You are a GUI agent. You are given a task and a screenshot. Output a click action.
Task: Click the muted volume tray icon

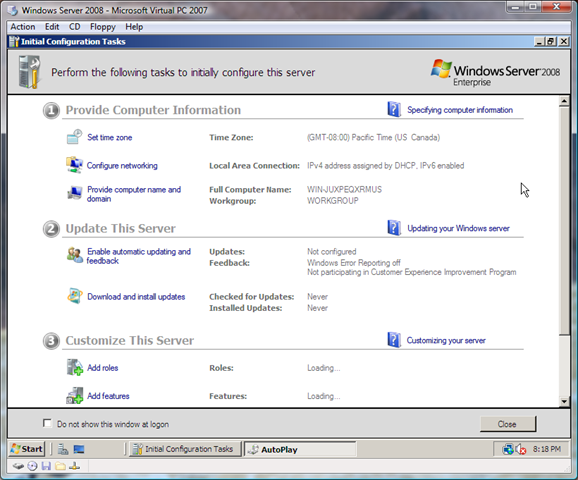521,449
